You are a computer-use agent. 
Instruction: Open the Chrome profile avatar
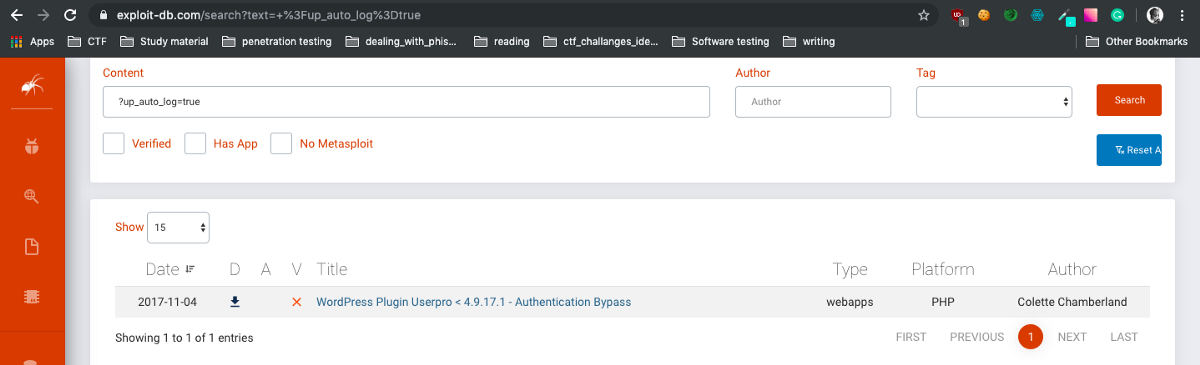pyautogui.click(x=1155, y=15)
